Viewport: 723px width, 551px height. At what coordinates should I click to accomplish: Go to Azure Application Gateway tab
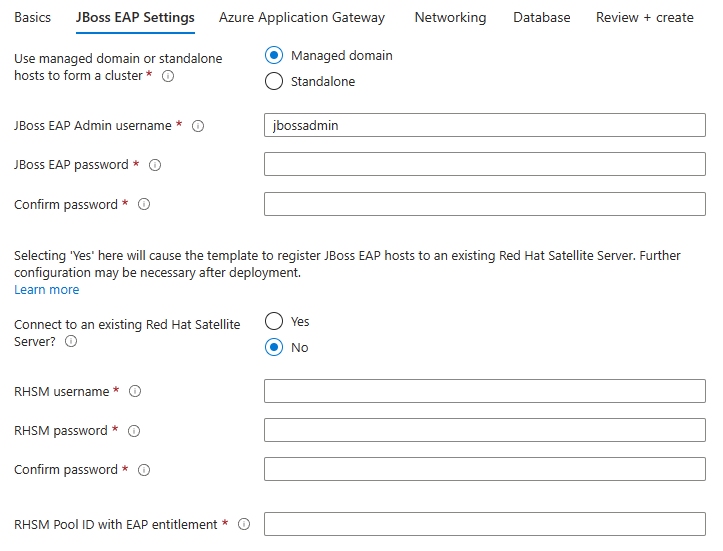tap(302, 18)
